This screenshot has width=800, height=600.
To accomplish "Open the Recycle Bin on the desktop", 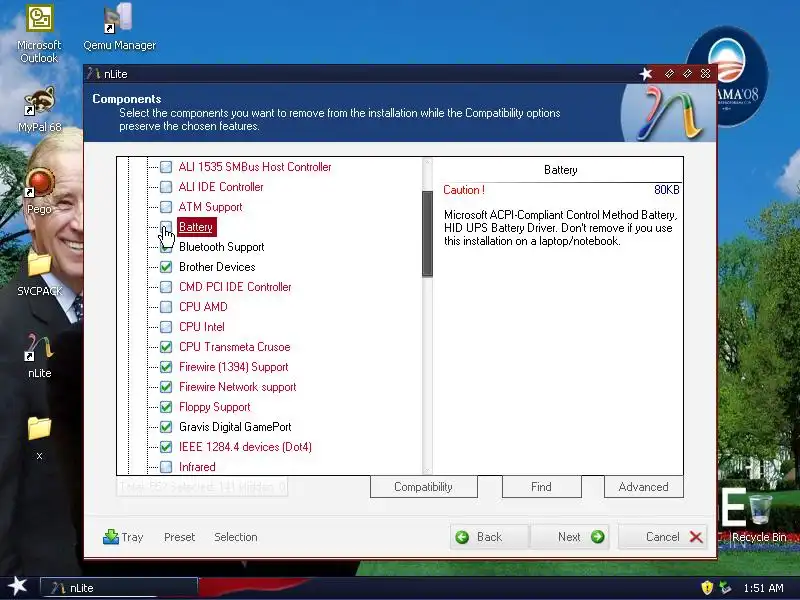I will coord(760,518).
